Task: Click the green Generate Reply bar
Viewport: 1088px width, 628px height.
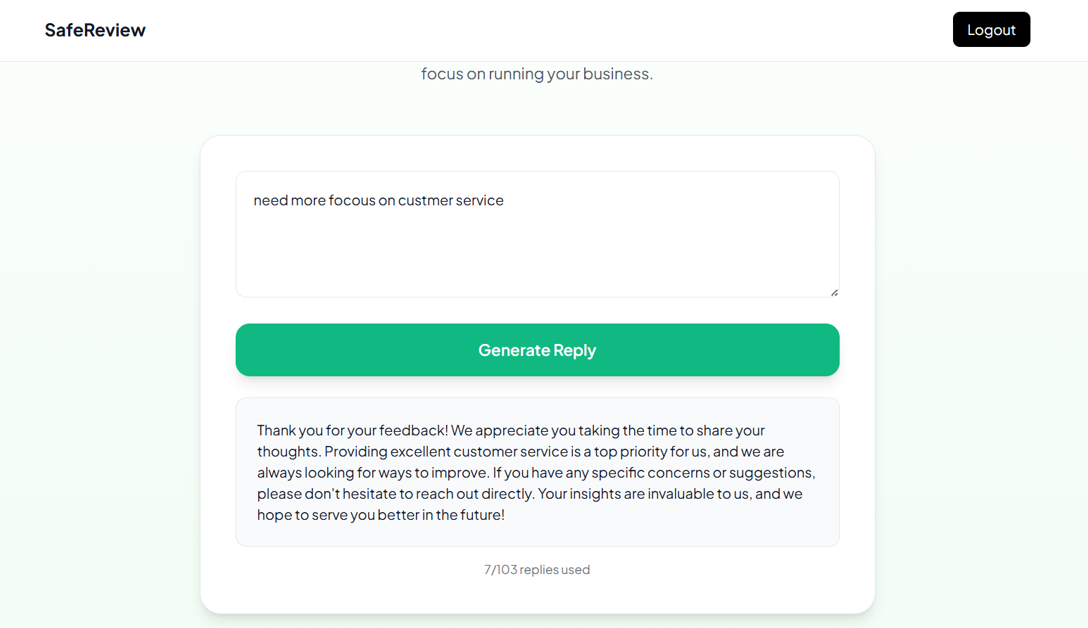Action: tap(537, 350)
